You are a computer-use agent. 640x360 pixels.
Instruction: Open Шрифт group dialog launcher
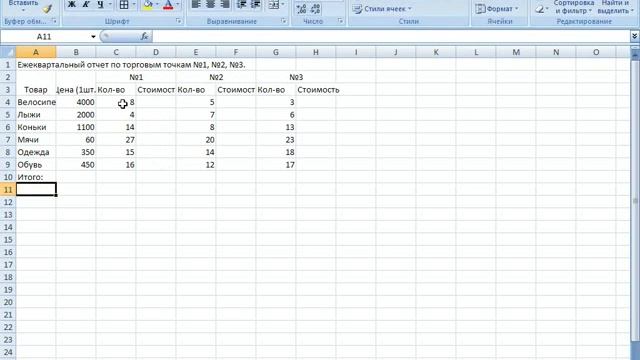[x=179, y=21]
